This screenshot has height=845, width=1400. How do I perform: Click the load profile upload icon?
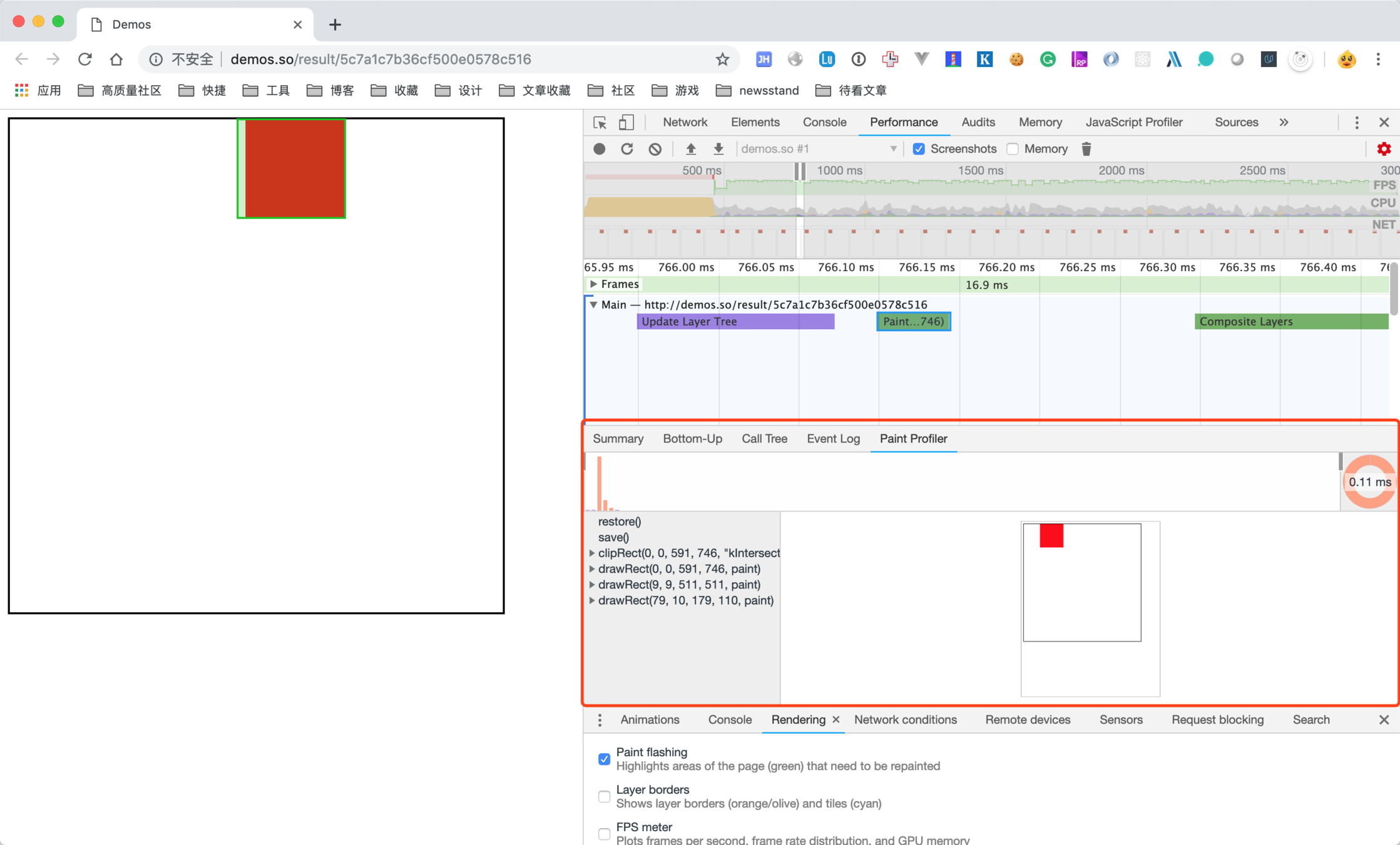(x=690, y=149)
